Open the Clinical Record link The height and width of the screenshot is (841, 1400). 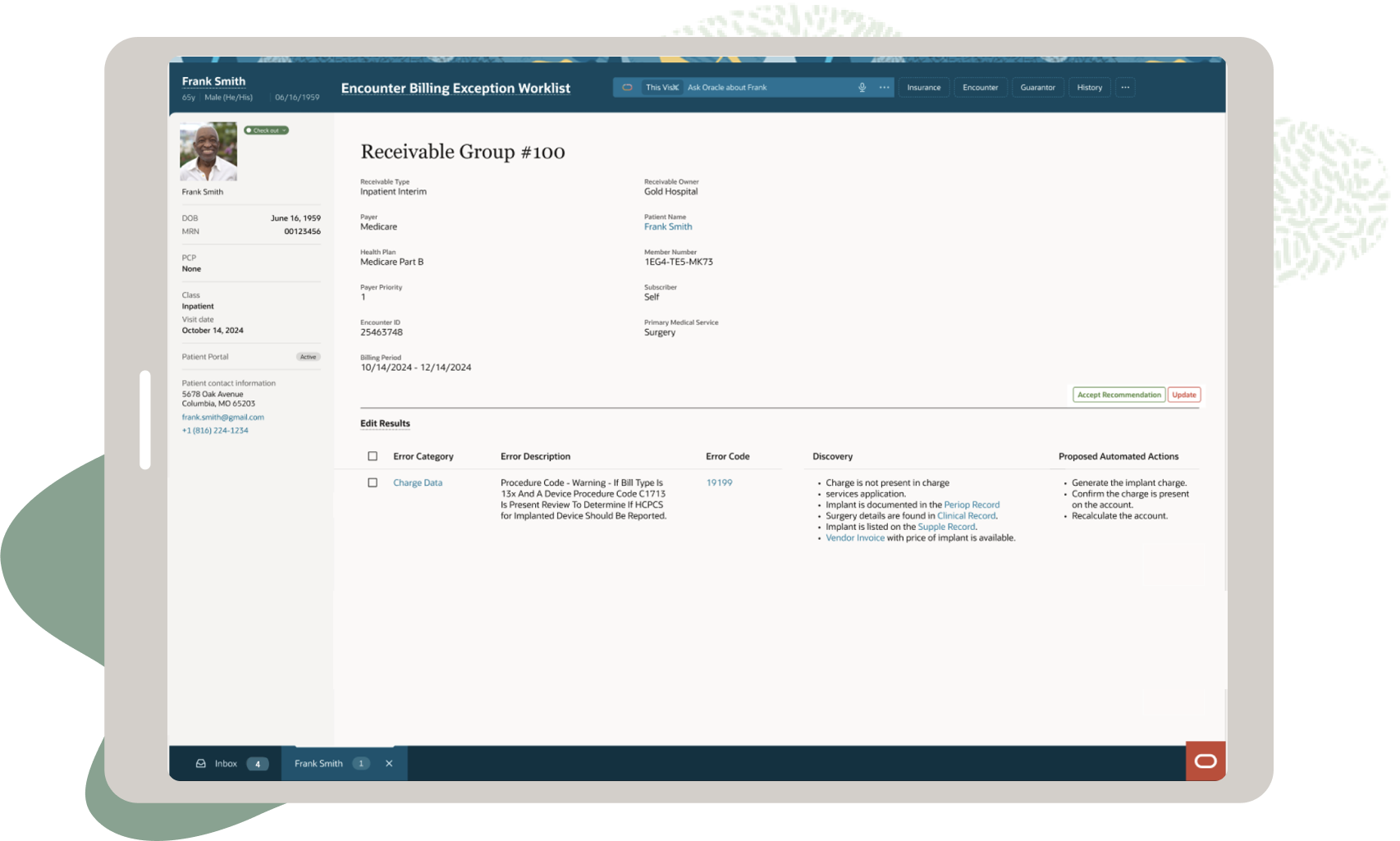(967, 516)
